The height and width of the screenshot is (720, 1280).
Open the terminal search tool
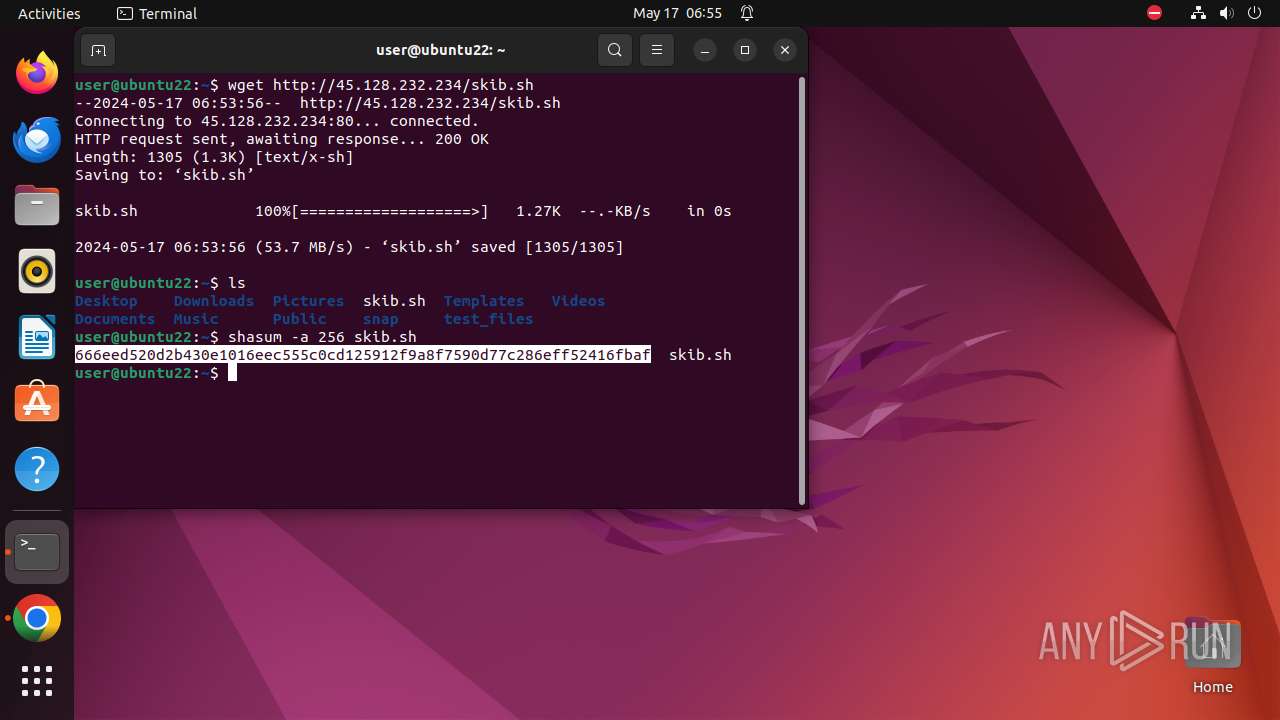pos(615,50)
